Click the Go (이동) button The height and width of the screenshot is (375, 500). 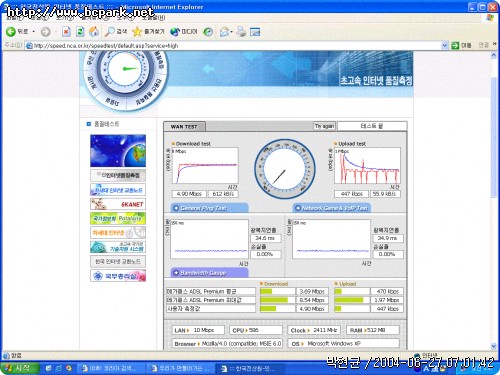click(462, 45)
